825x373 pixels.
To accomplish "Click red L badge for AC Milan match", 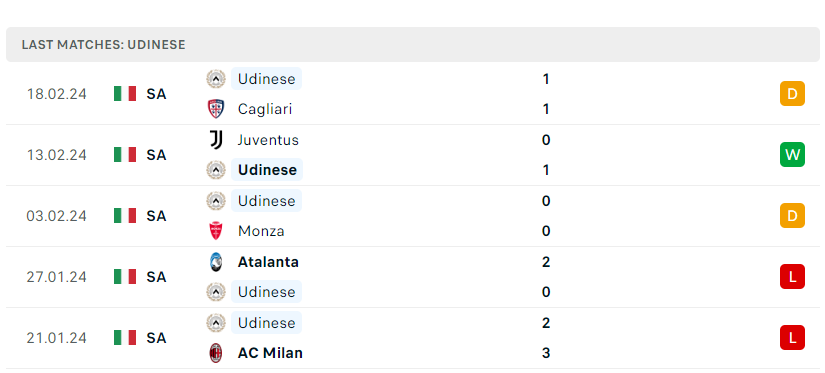I will (x=792, y=338).
